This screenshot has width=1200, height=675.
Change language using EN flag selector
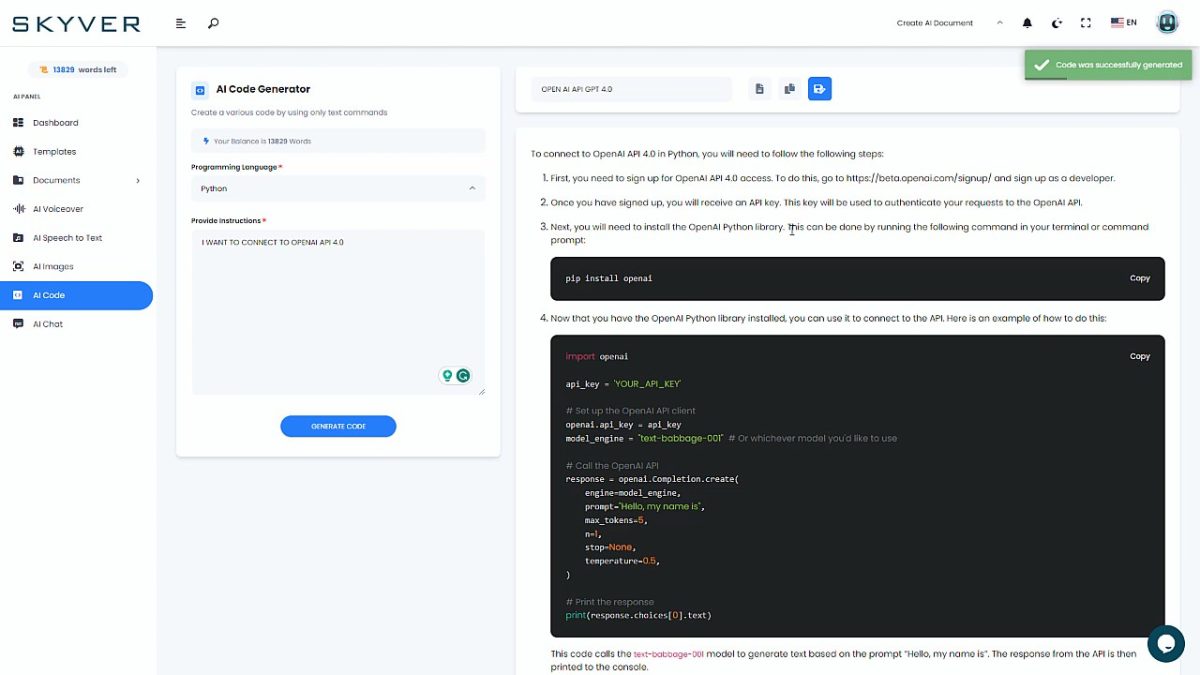[x=1124, y=23]
